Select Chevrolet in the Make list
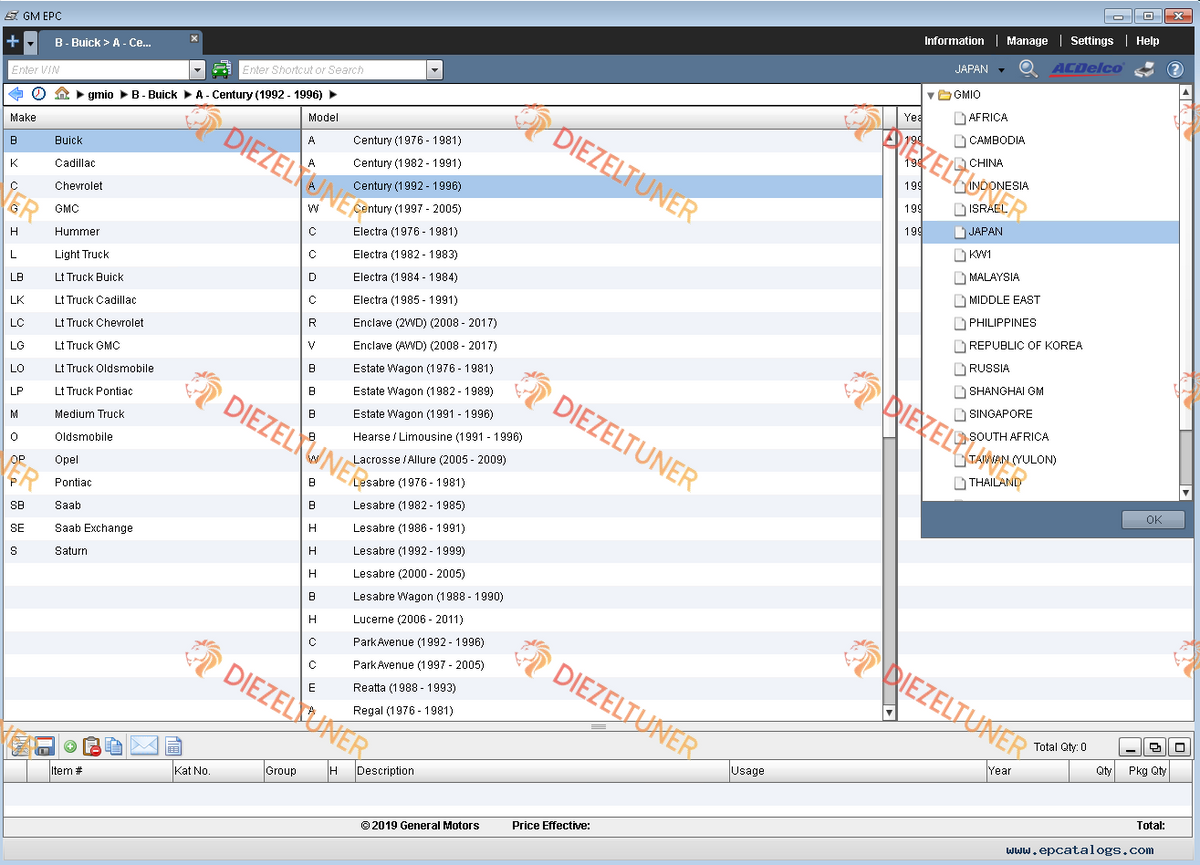The height and width of the screenshot is (865, 1200). [152, 186]
